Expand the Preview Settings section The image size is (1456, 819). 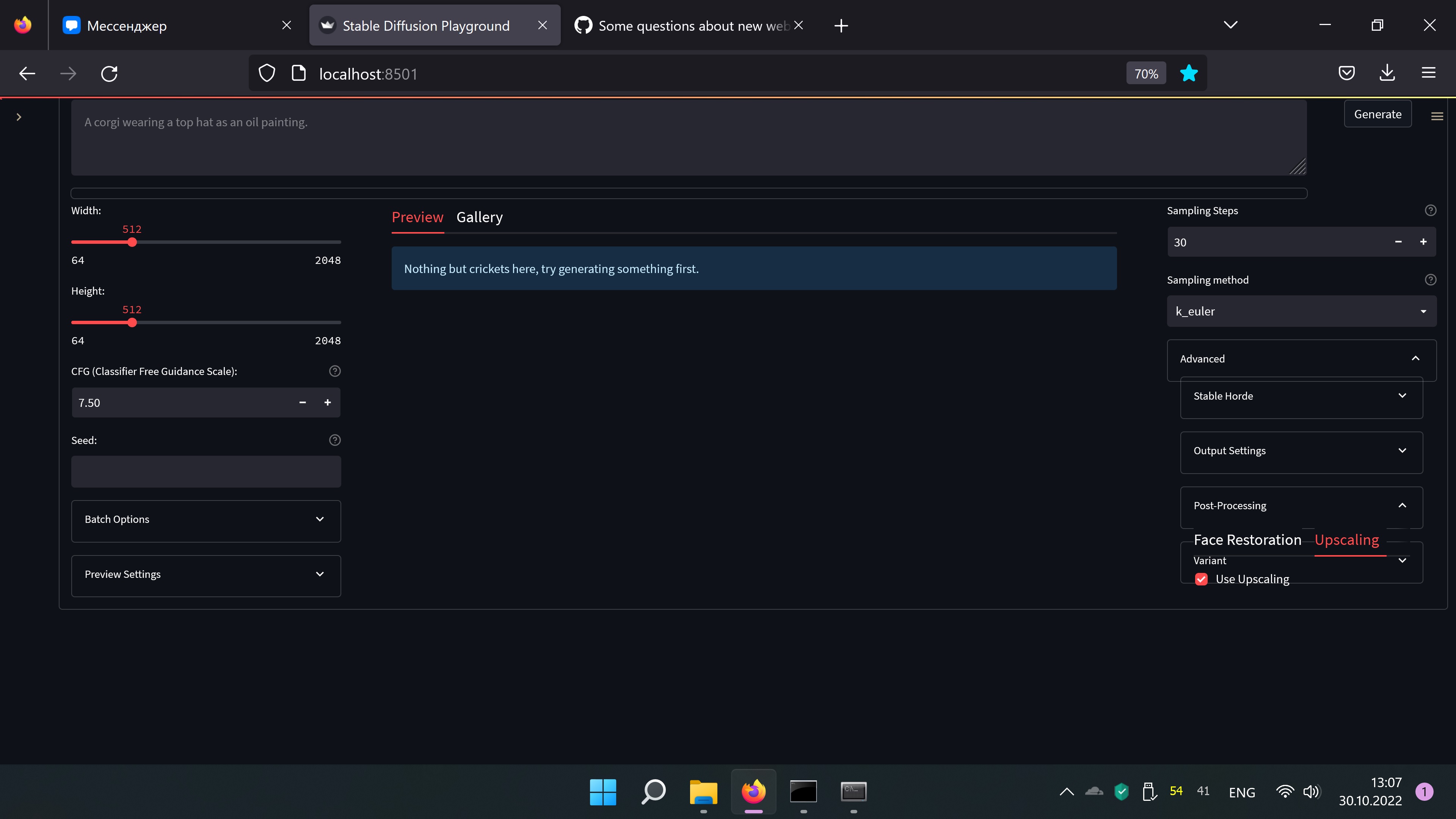206,574
